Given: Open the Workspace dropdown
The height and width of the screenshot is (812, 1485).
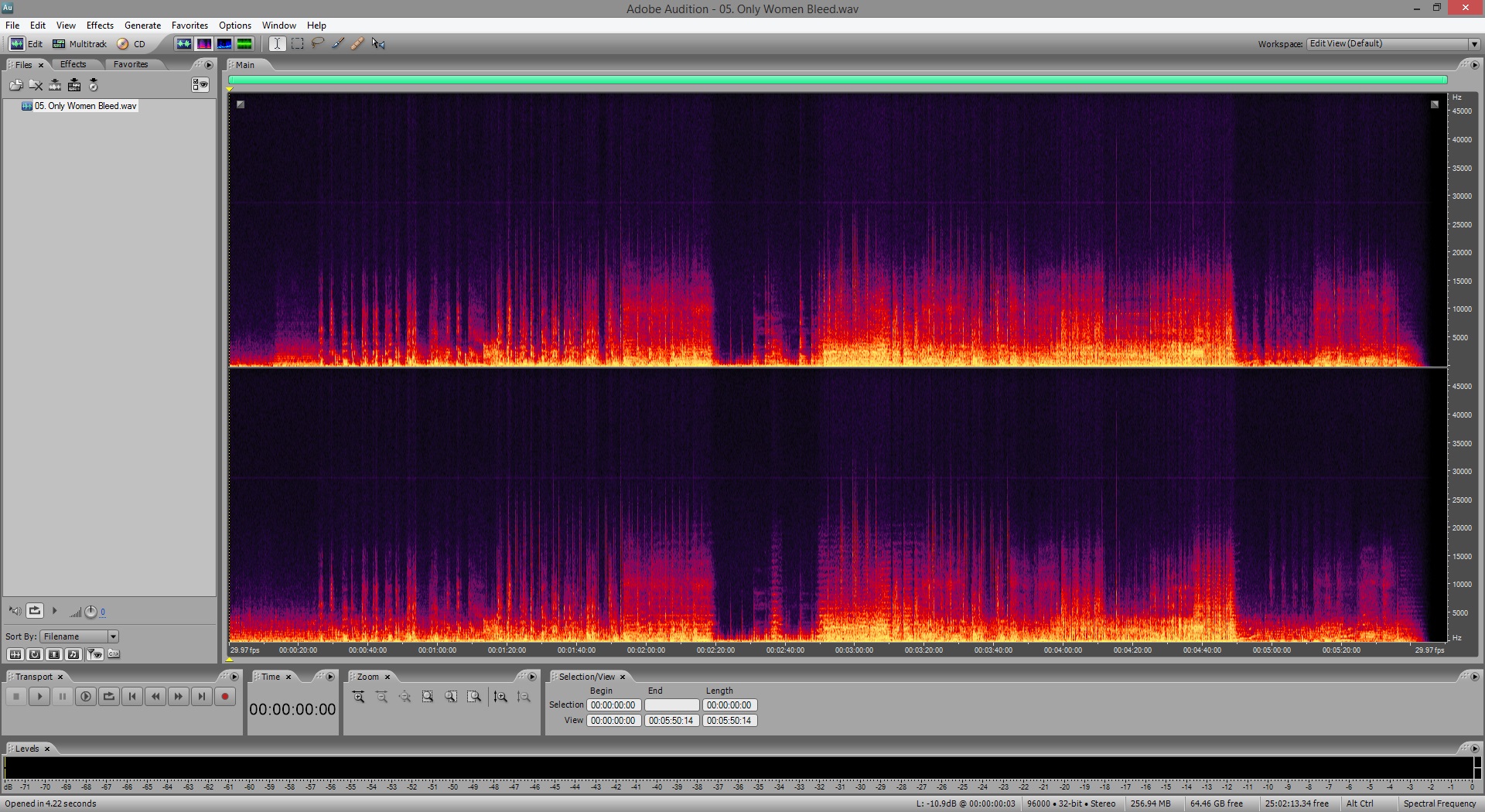Looking at the screenshot, I should point(1393,43).
